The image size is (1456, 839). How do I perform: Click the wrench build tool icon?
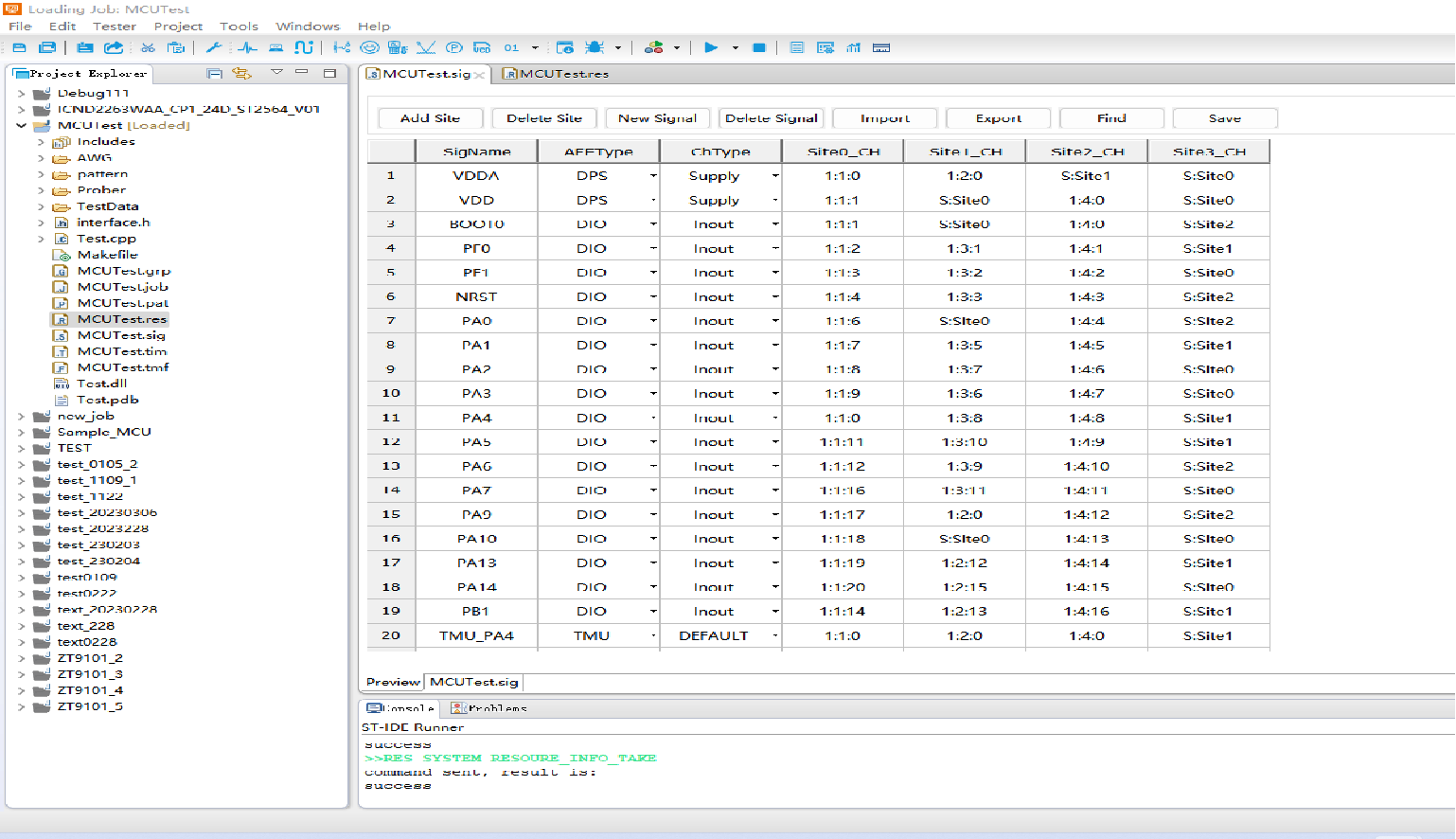coord(214,47)
